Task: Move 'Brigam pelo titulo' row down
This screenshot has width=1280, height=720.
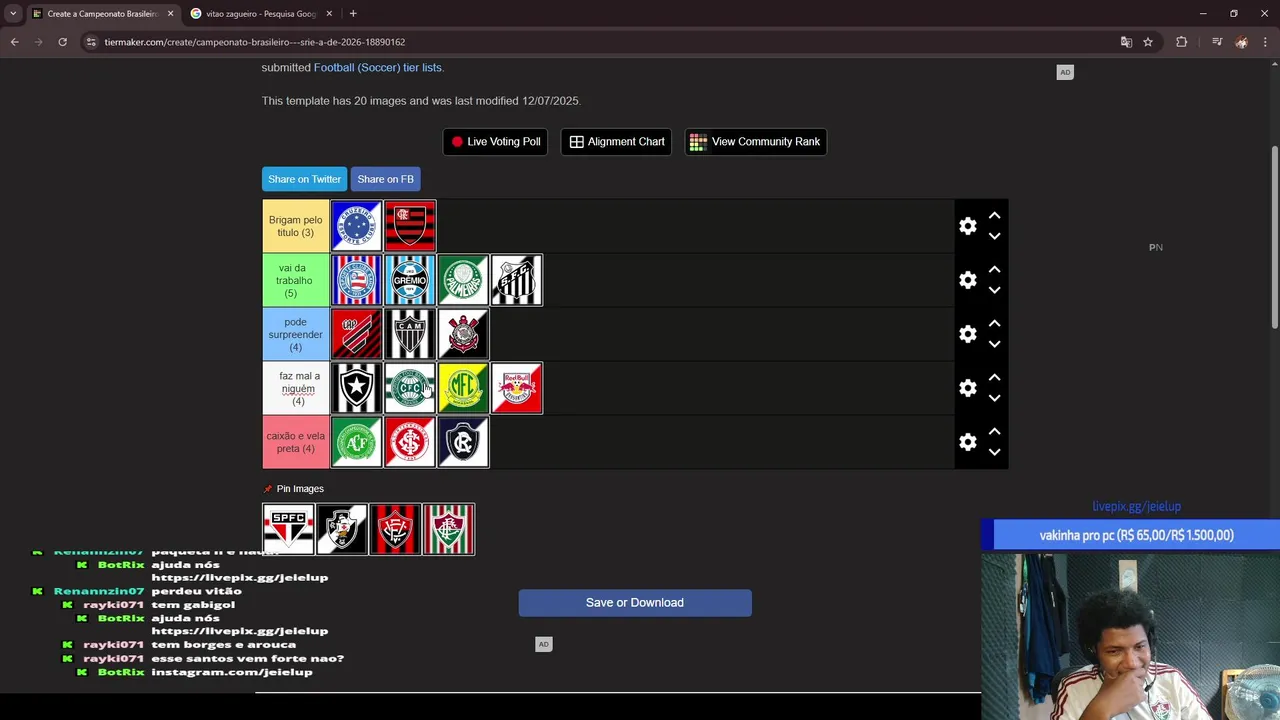Action: click(995, 236)
